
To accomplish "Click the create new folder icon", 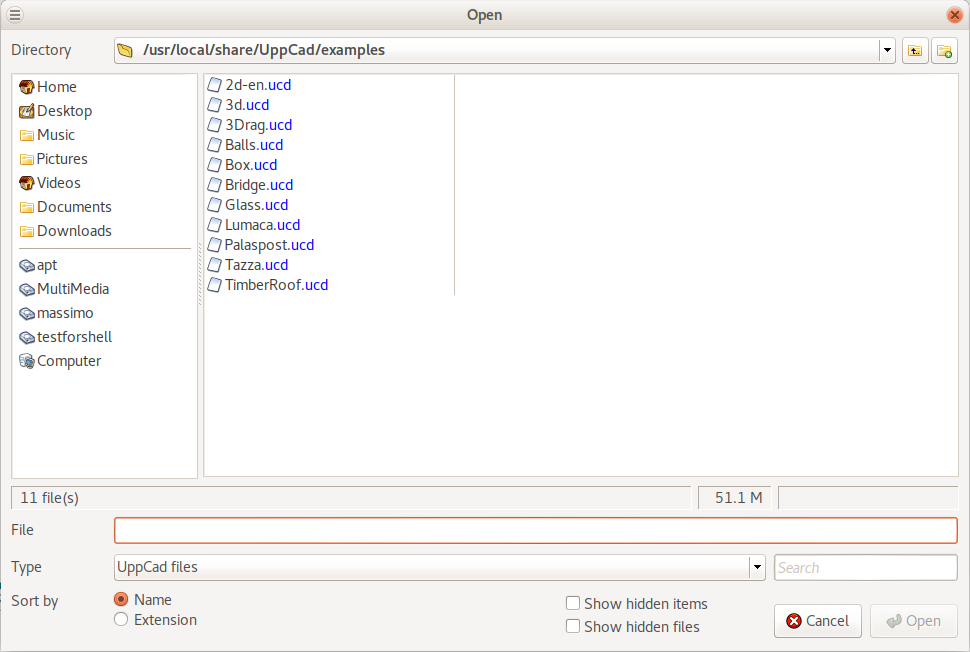I will click(x=944, y=51).
